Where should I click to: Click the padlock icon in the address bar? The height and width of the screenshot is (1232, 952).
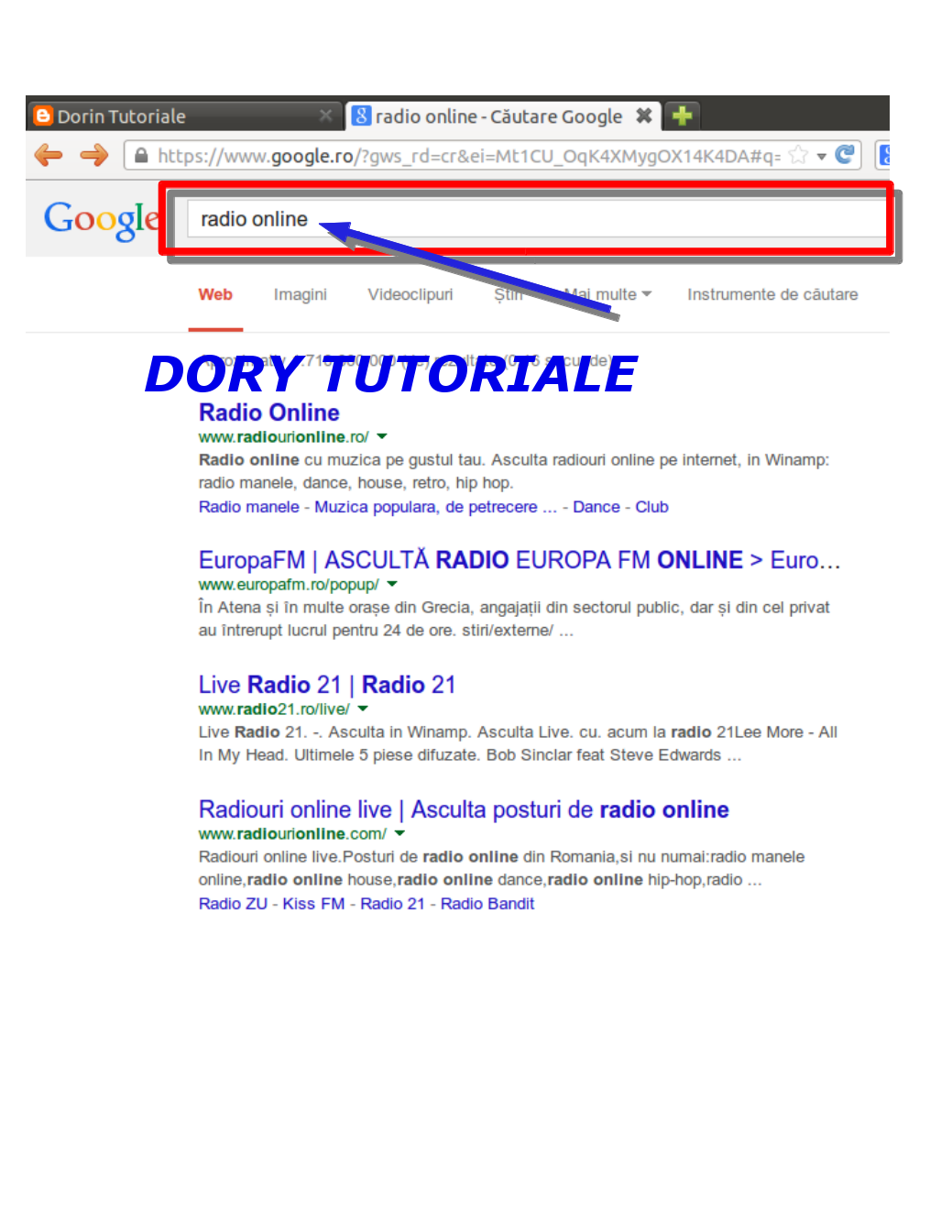coord(141,156)
